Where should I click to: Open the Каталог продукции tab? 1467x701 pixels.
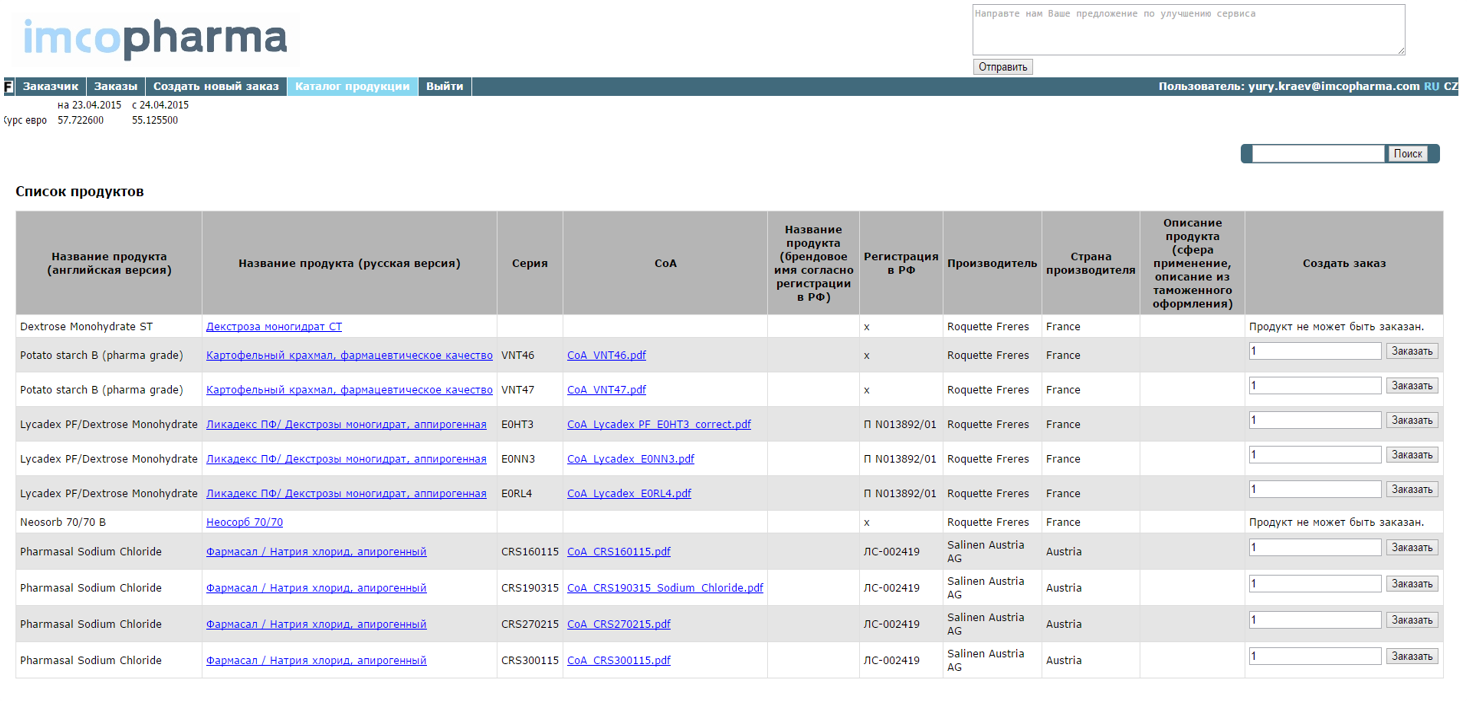point(352,87)
